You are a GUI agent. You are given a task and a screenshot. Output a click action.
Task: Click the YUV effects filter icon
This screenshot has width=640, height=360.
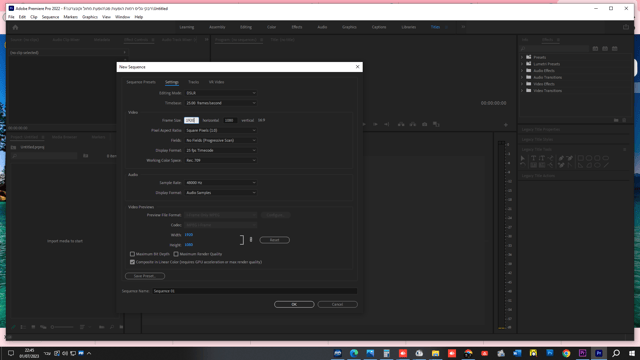click(614, 49)
